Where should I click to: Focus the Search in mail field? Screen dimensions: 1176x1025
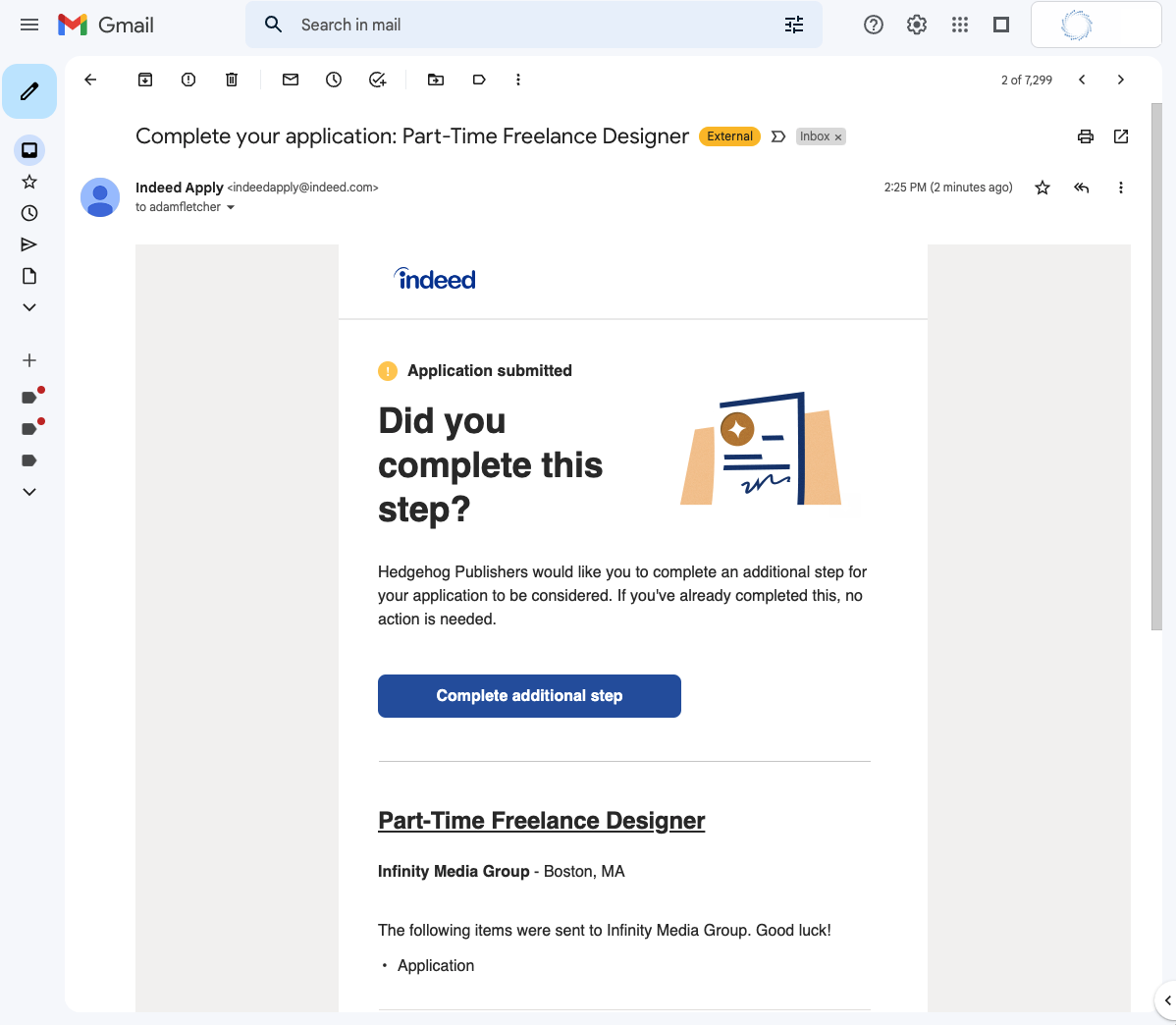(532, 25)
